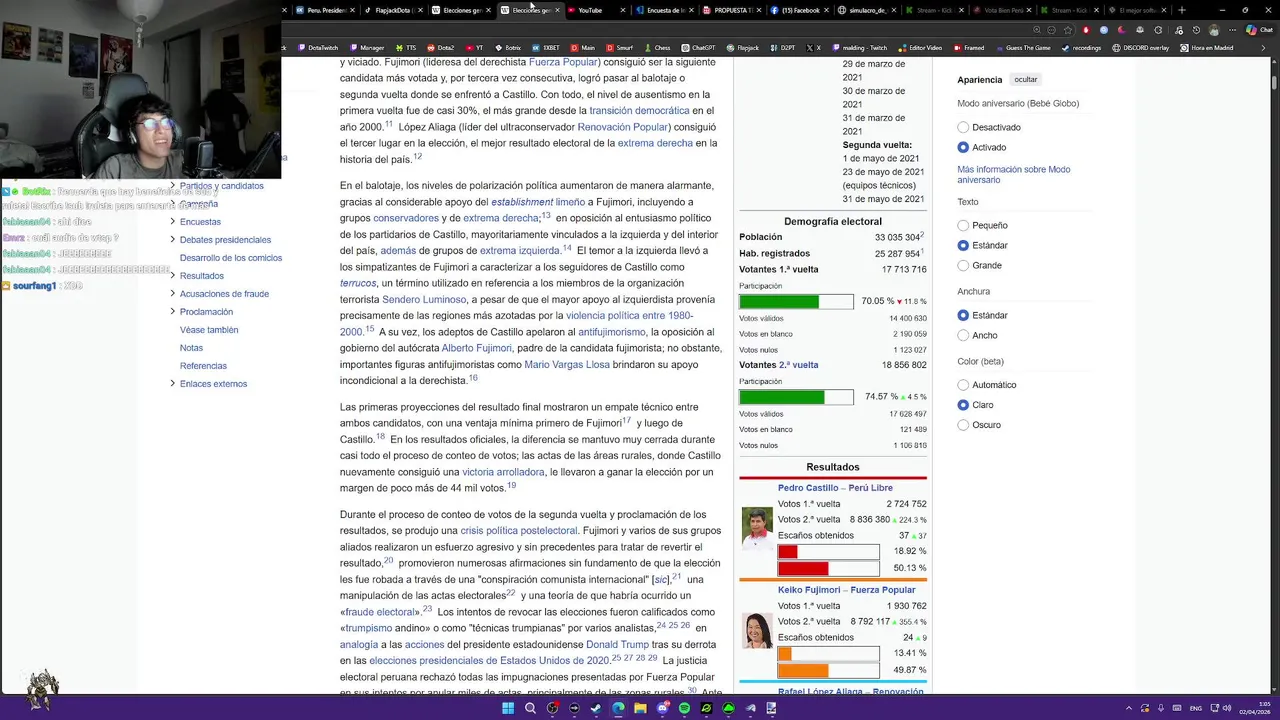1280x720 pixels.
Task: Open Spotify from the taskbar
Action: click(684, 708)
